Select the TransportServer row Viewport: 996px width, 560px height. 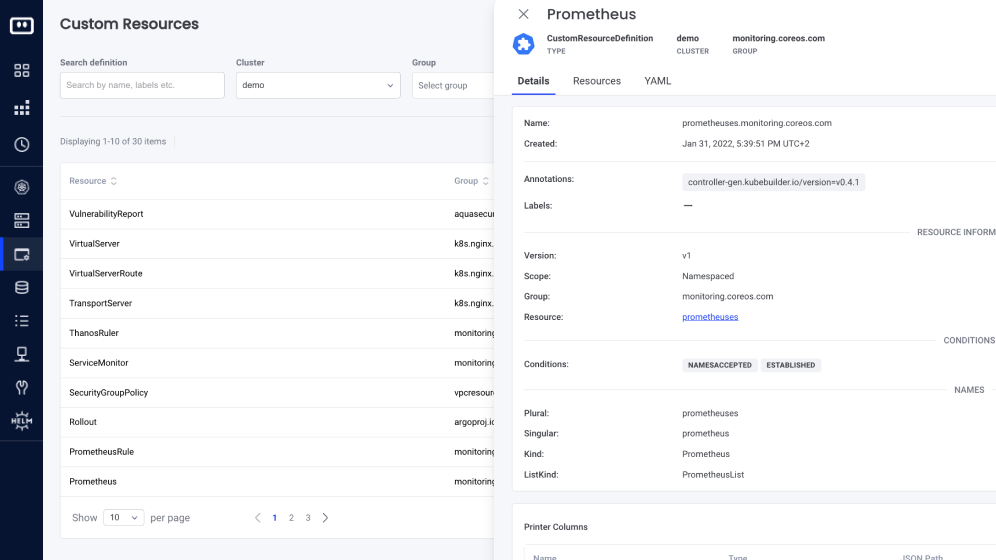point(277,303)
